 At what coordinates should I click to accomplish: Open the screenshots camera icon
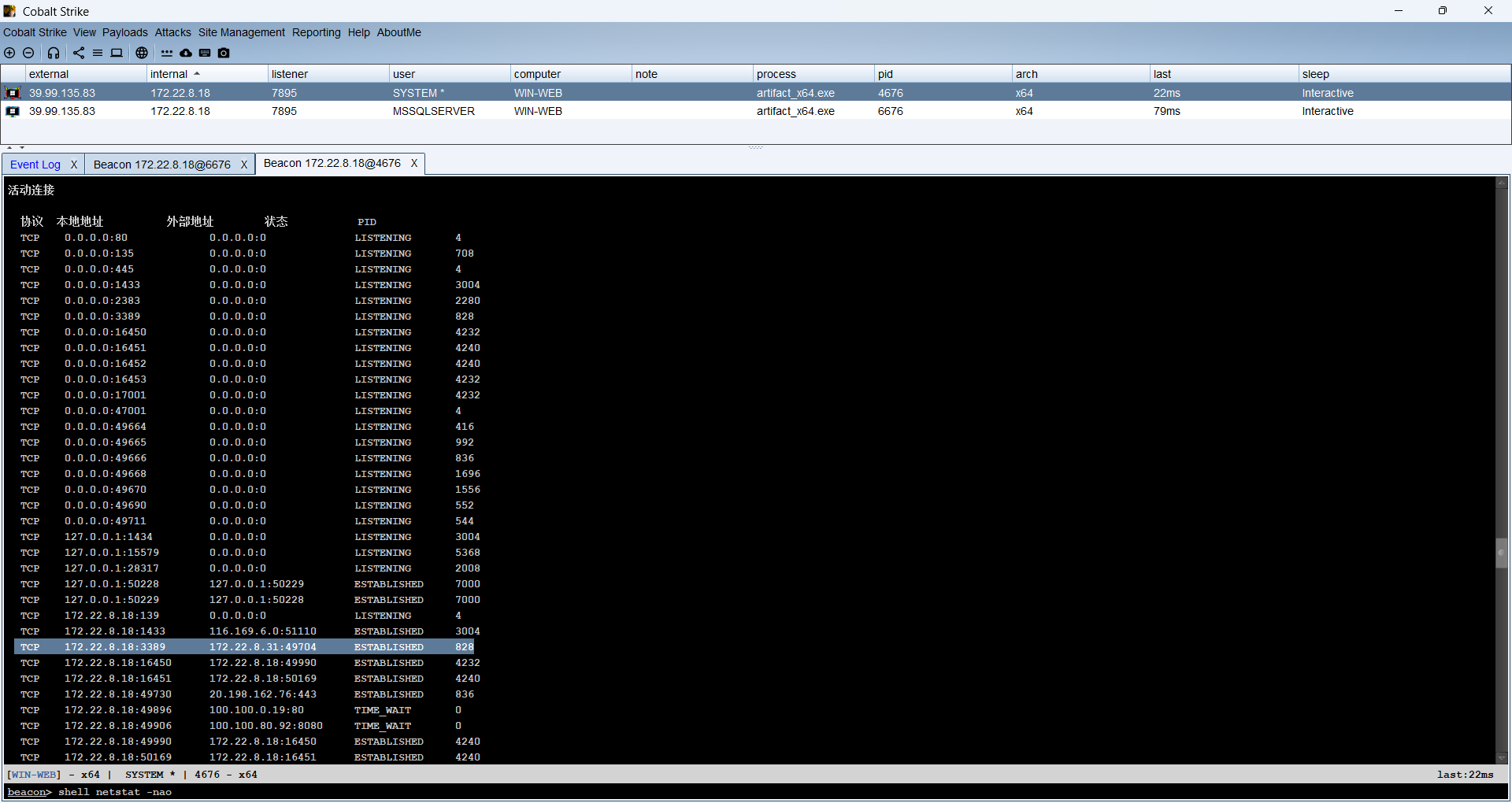224,53
